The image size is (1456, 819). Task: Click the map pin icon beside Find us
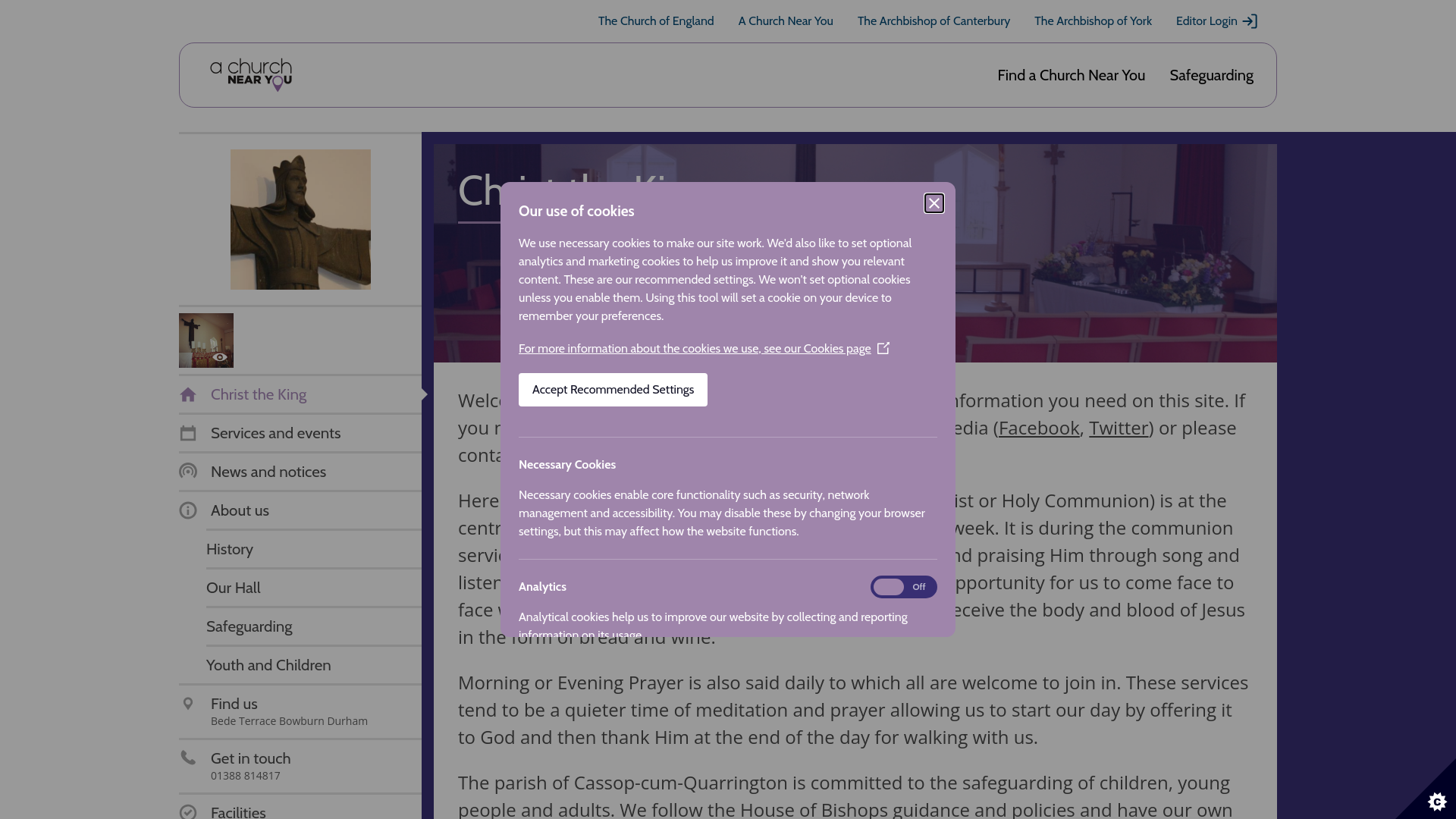tap(188, 704)
